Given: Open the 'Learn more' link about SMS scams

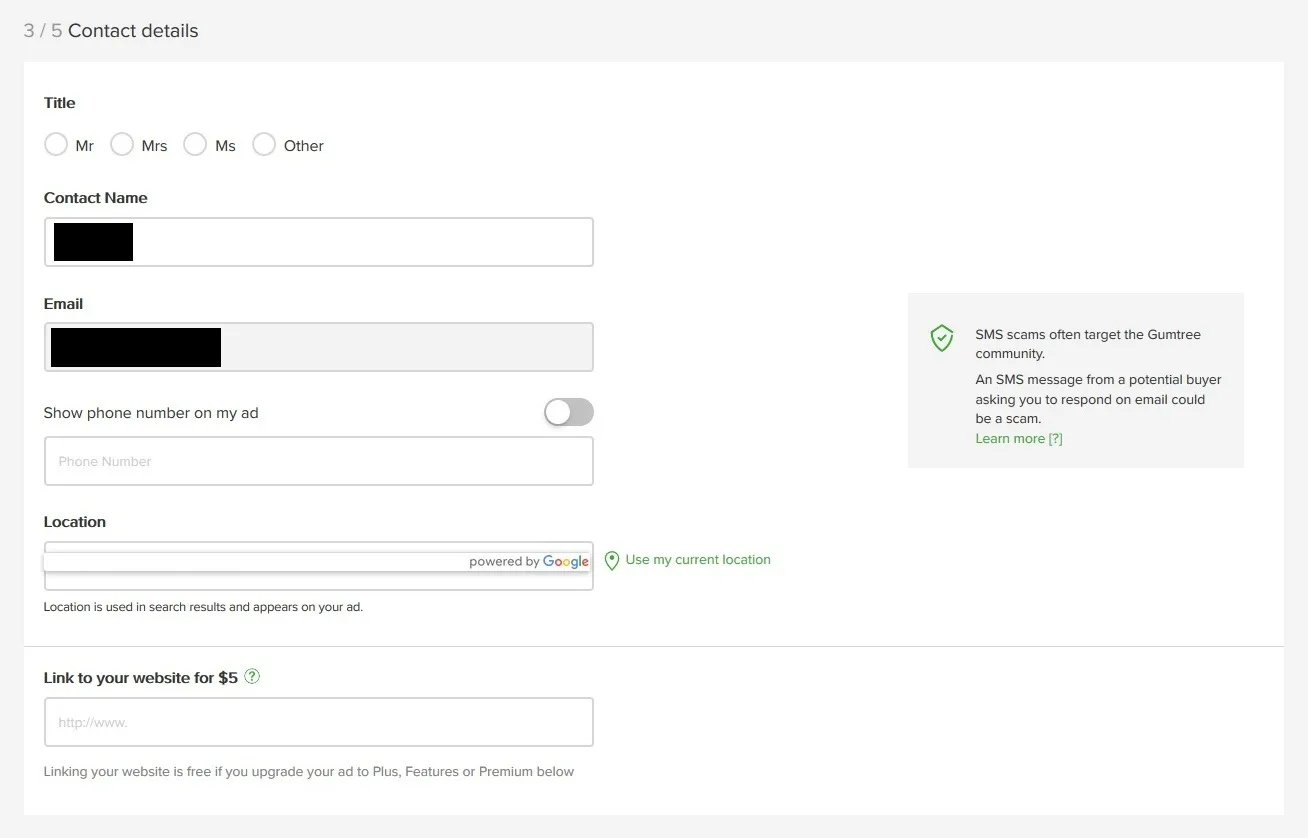Looking at the screenshot, I should click(x=1009, y=438).
